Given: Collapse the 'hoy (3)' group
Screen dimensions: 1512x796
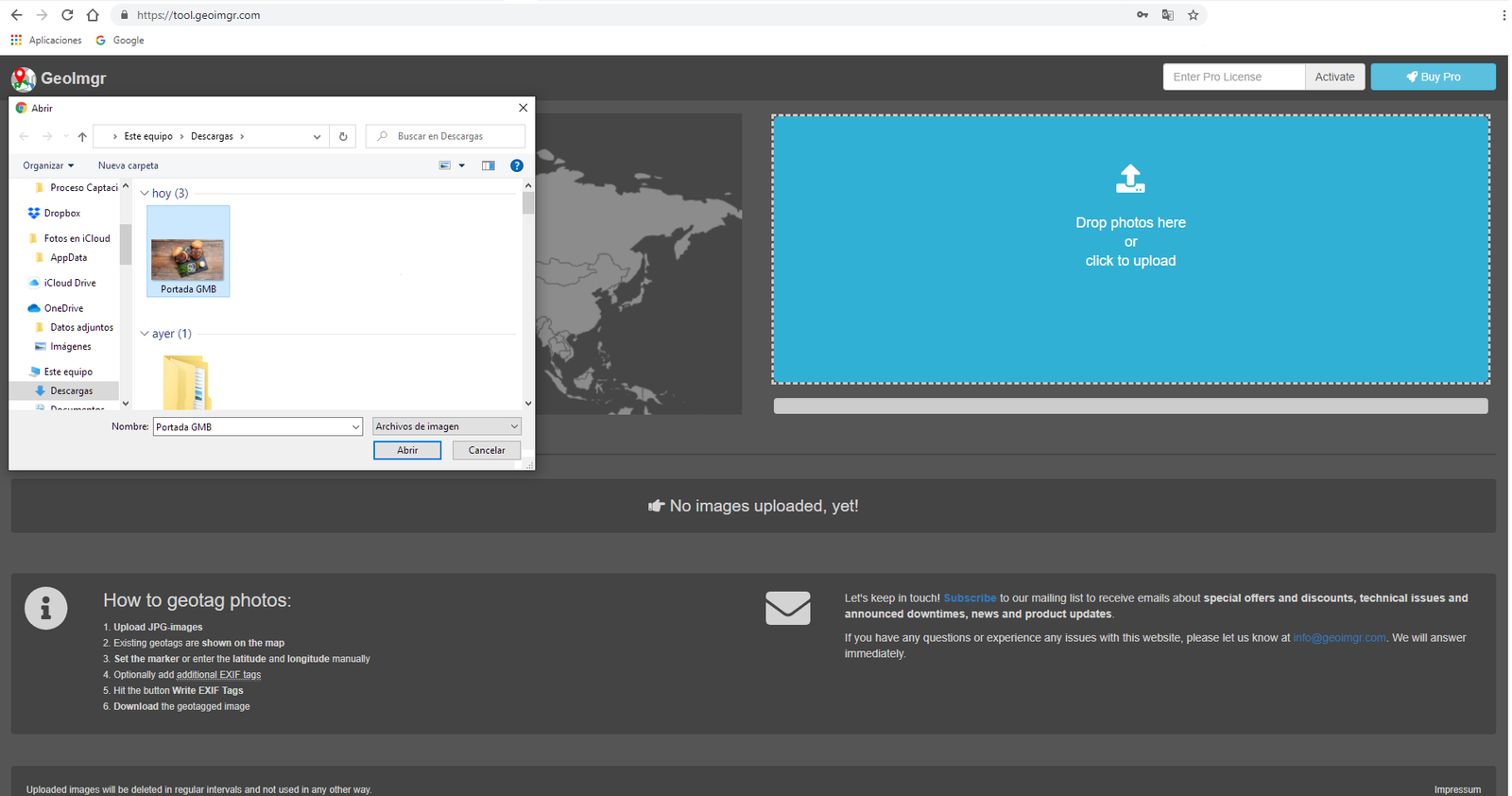Looking at the screenshot, I should pos(145,193).
